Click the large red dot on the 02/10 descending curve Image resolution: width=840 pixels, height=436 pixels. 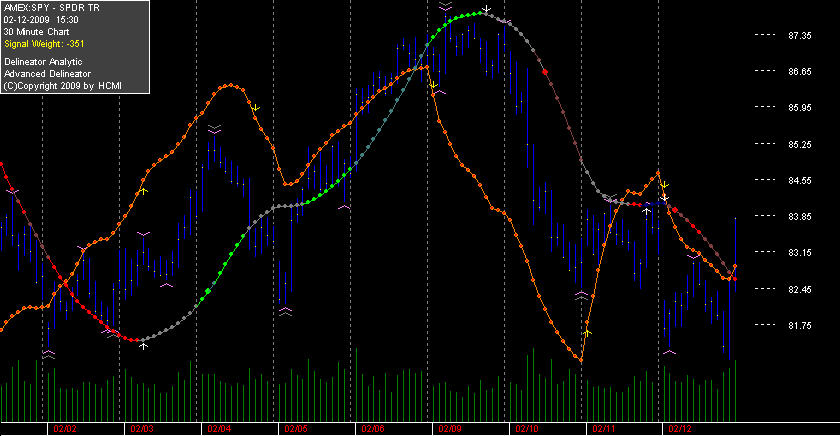545,71
